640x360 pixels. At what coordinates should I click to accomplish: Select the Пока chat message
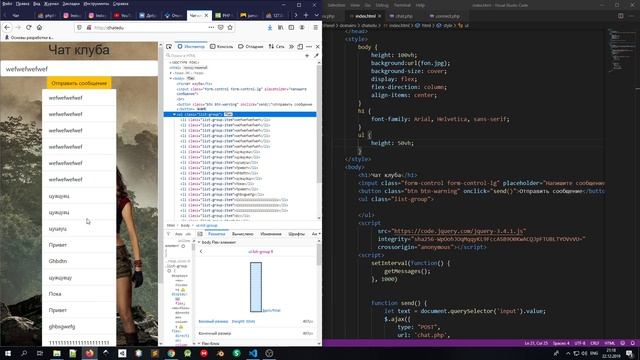(79, 294)
